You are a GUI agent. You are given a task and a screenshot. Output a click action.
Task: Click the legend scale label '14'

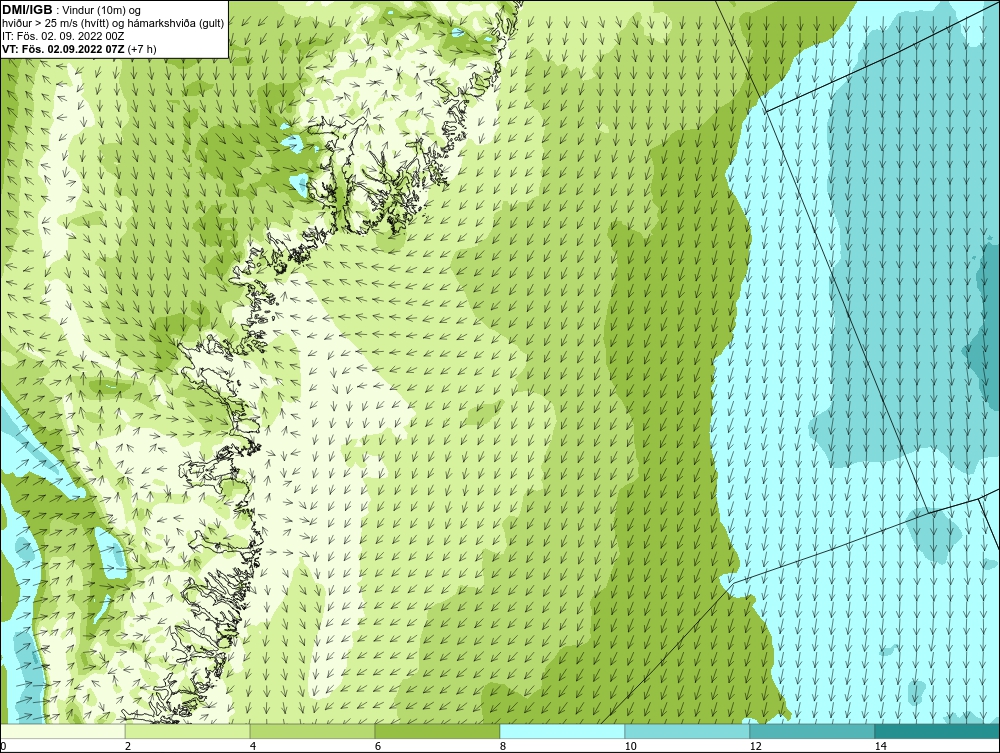tap(881, 746)
